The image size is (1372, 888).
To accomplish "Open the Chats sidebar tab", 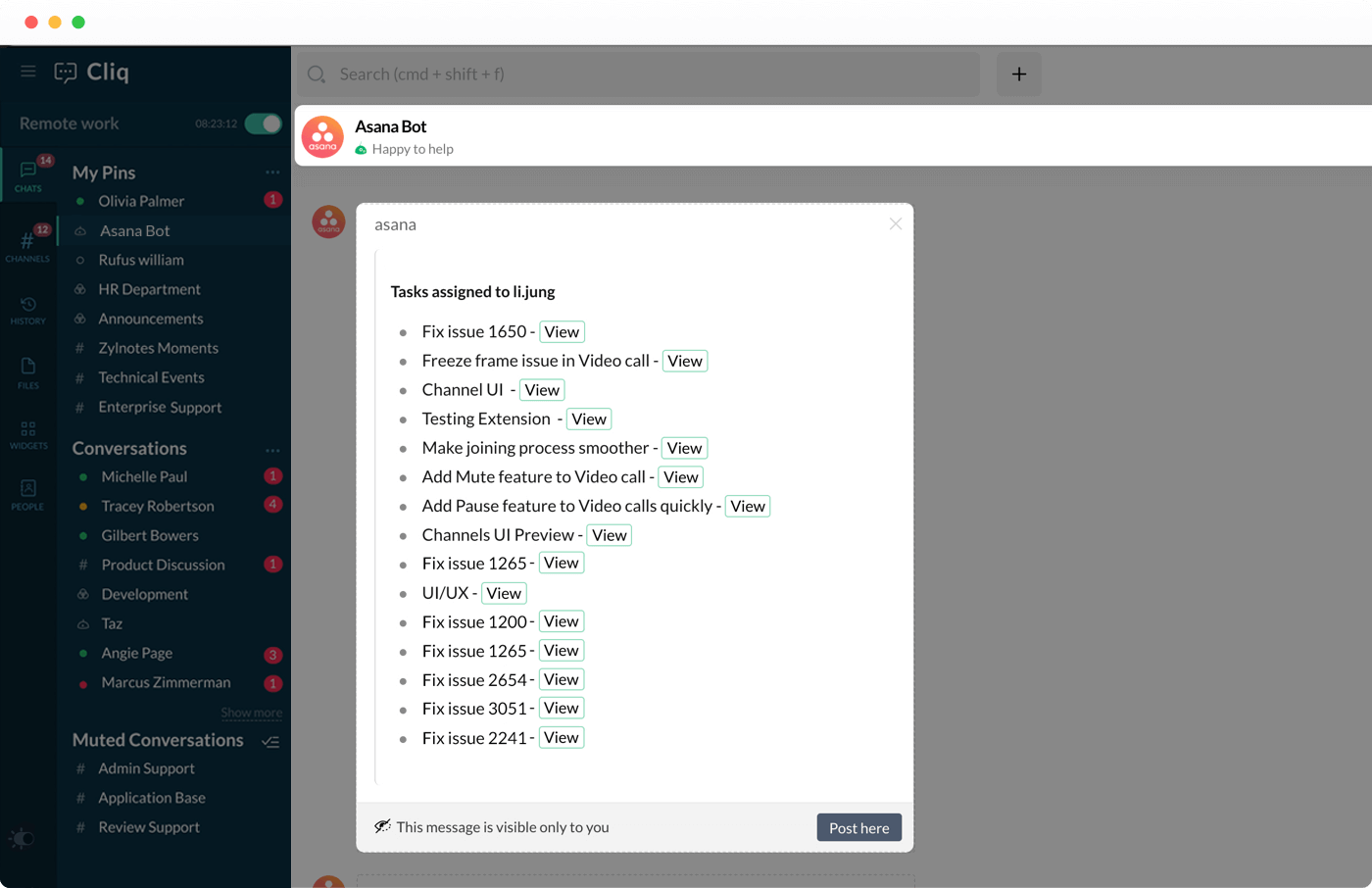I will tap(28, 175).
